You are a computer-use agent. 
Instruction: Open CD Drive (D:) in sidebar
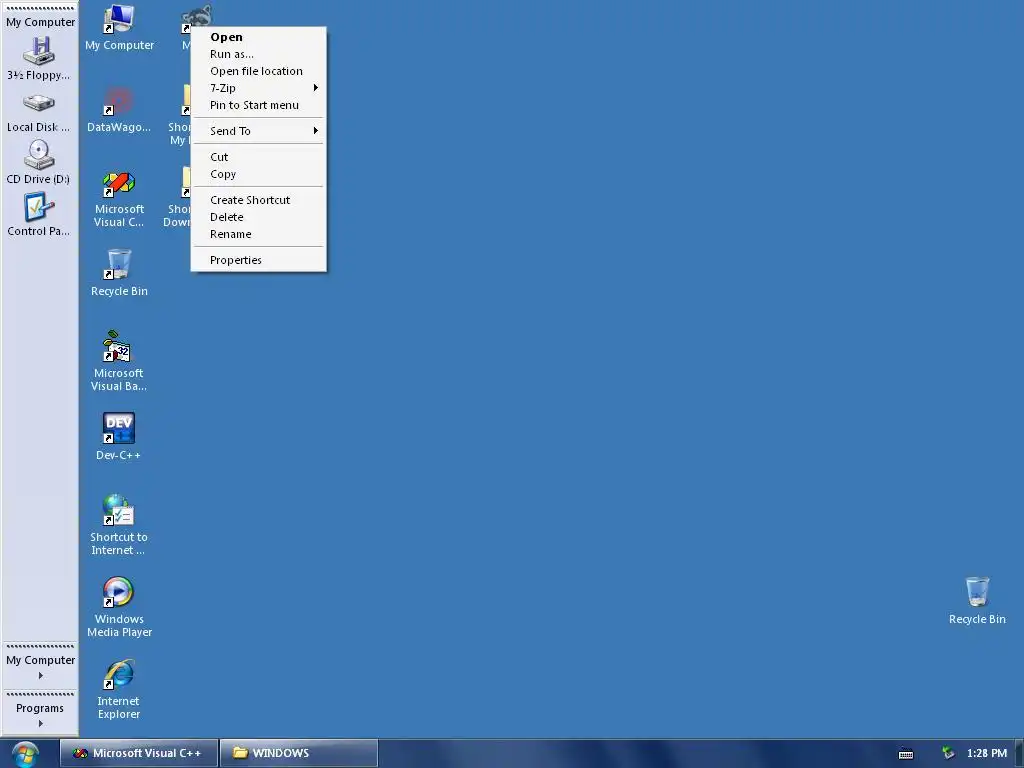[x=39, y=163]
